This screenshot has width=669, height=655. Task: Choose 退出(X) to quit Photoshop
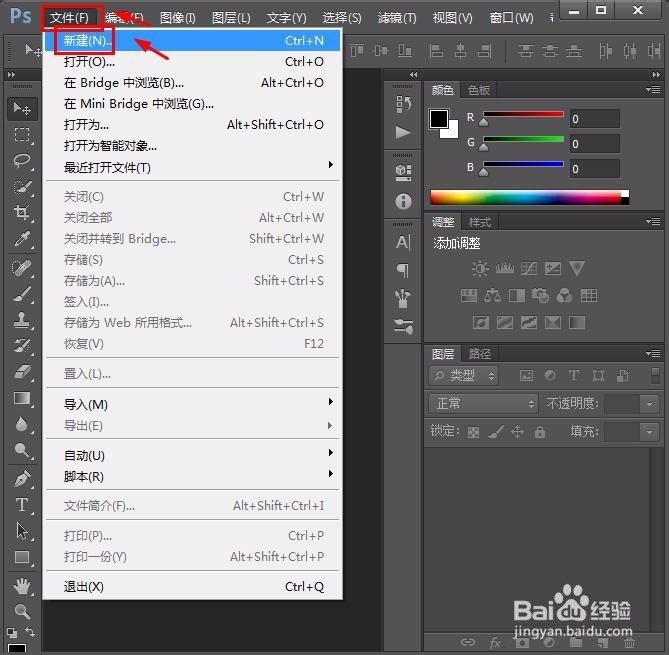tap(193, 586)
